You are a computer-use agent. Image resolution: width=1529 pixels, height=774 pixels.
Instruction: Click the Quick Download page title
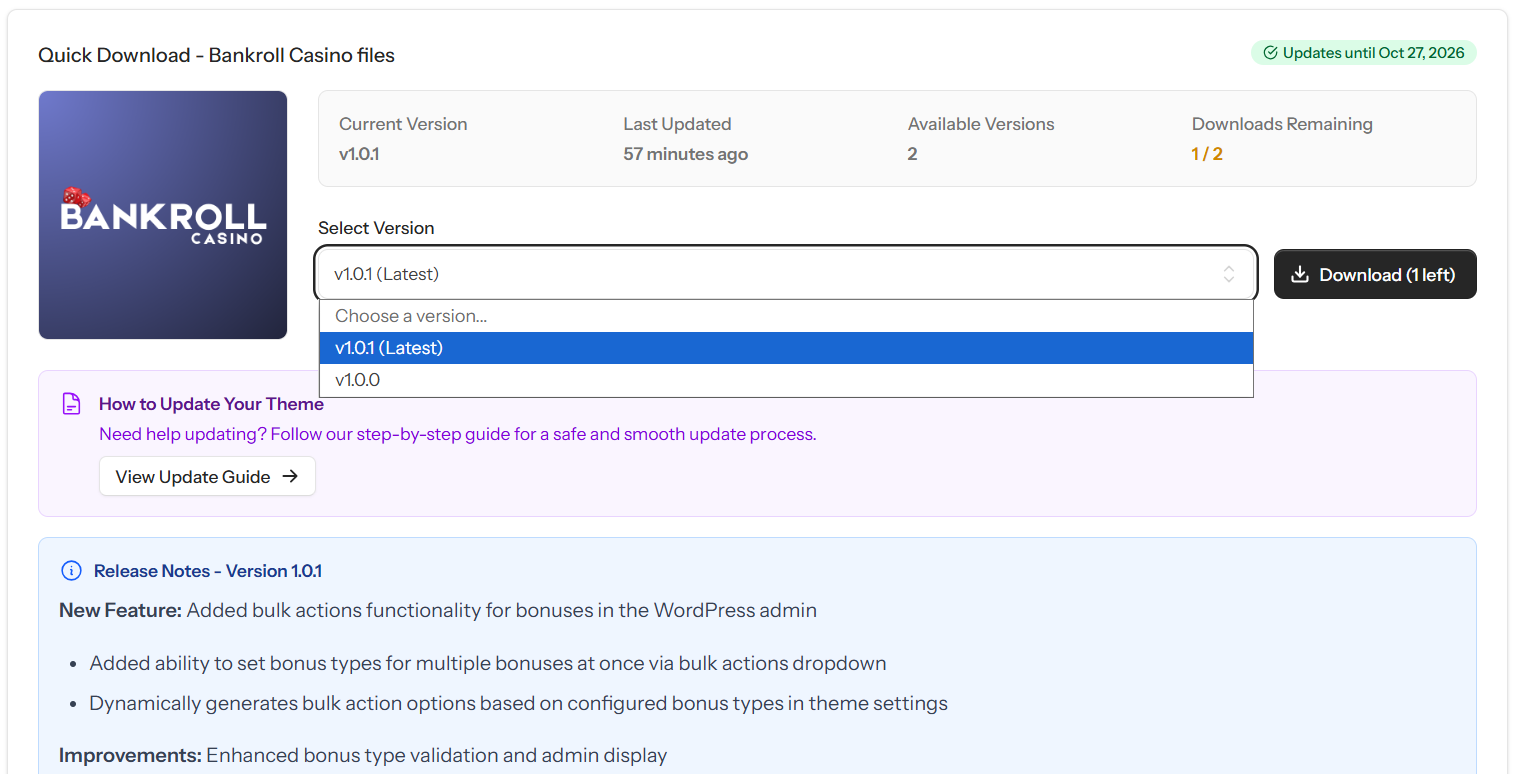(216, 55)
